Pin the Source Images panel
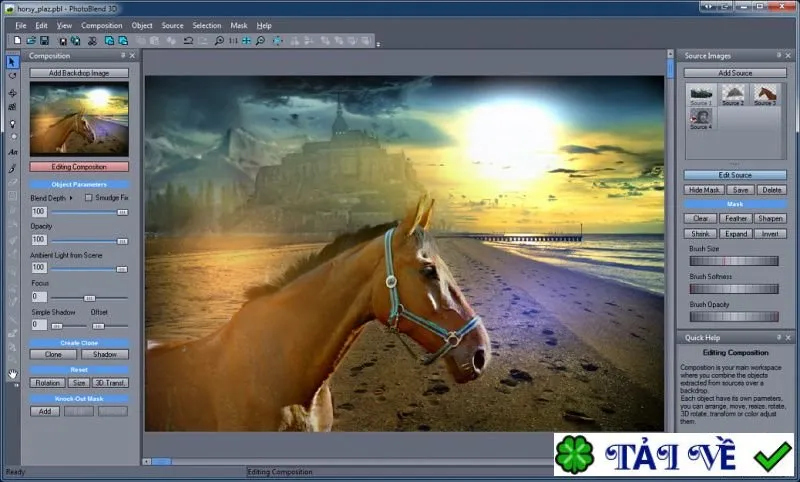 (x=779, y=55)
